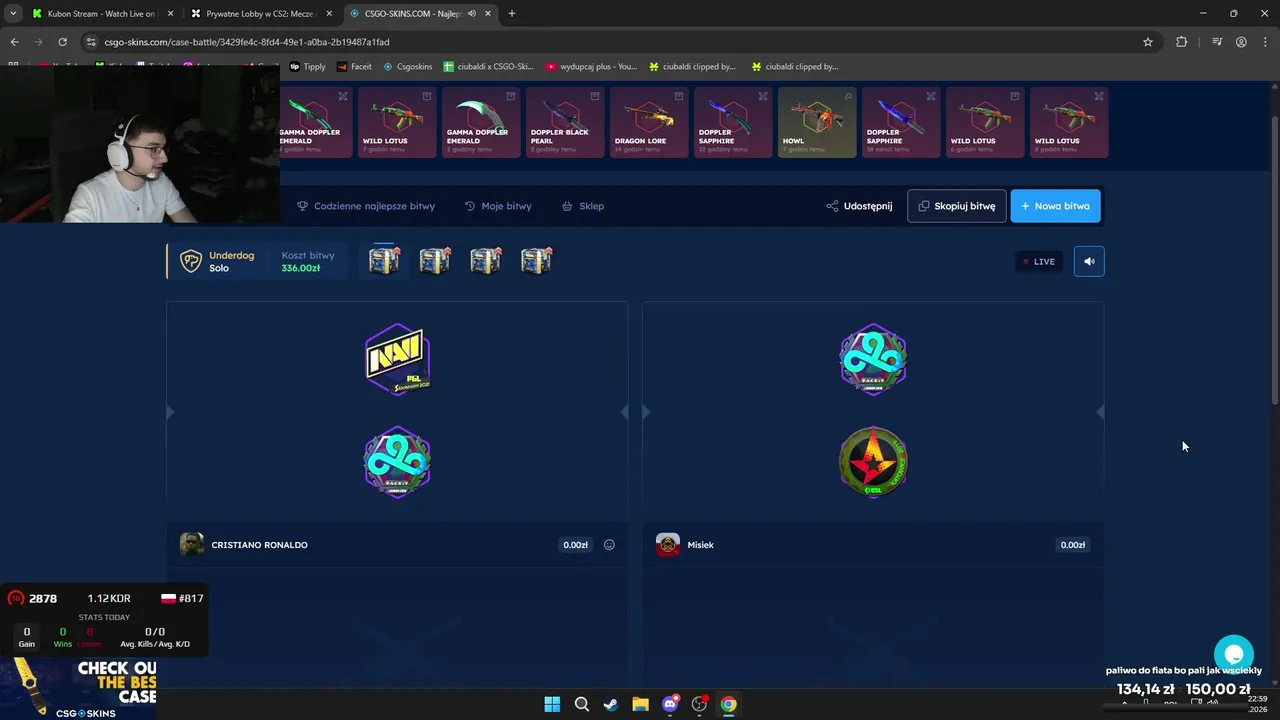This screenshot has width=1280, height=720.
Task: Open Doppler Sapphire drop from 22 godziny temu
Action: tap(733, 123)
